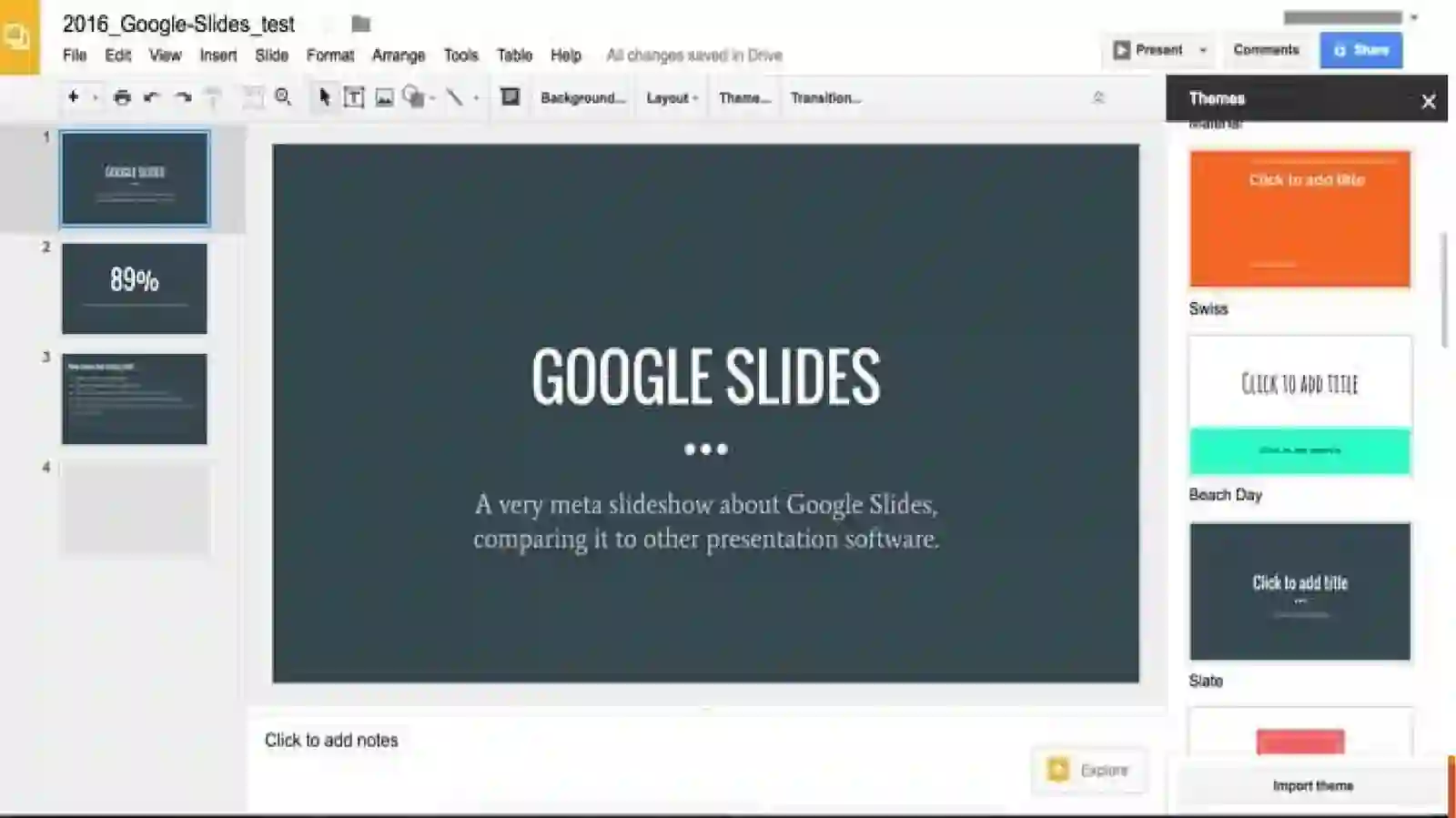The height and width of the screenshot is (818, 1456).
Task: Close the Themes panel
Action: pos(1429,101)
